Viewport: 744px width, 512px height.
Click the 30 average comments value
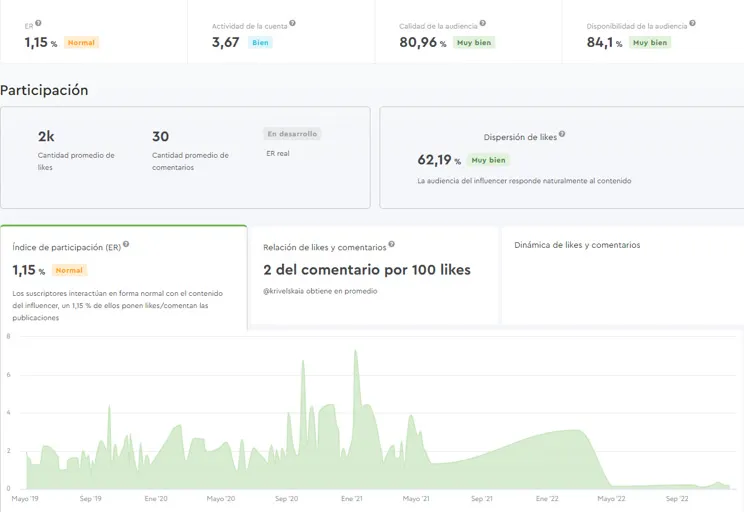tap(160, 137)
